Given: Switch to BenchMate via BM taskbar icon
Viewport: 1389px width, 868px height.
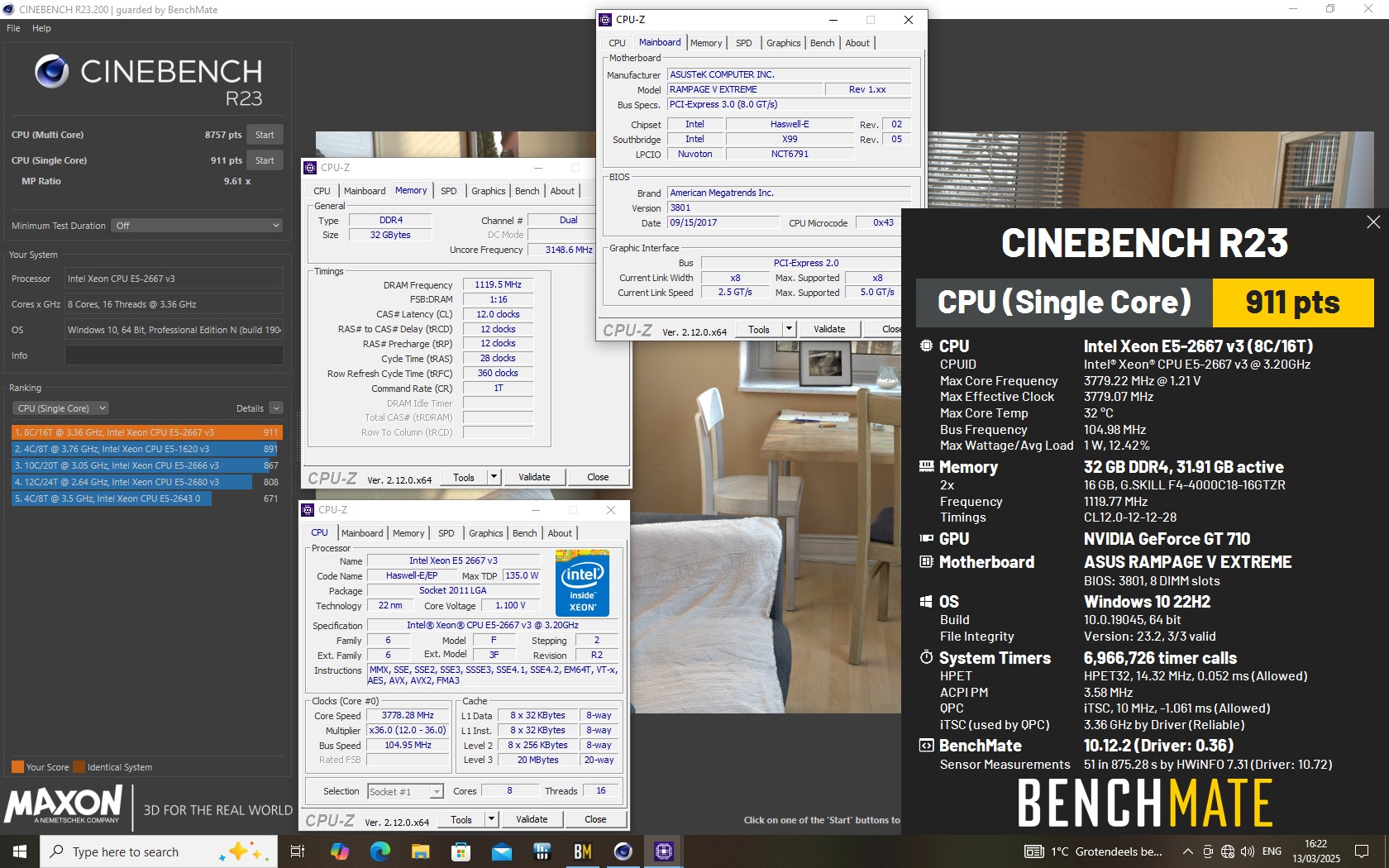Looking at the screenshot, I should tap(582, 851).
